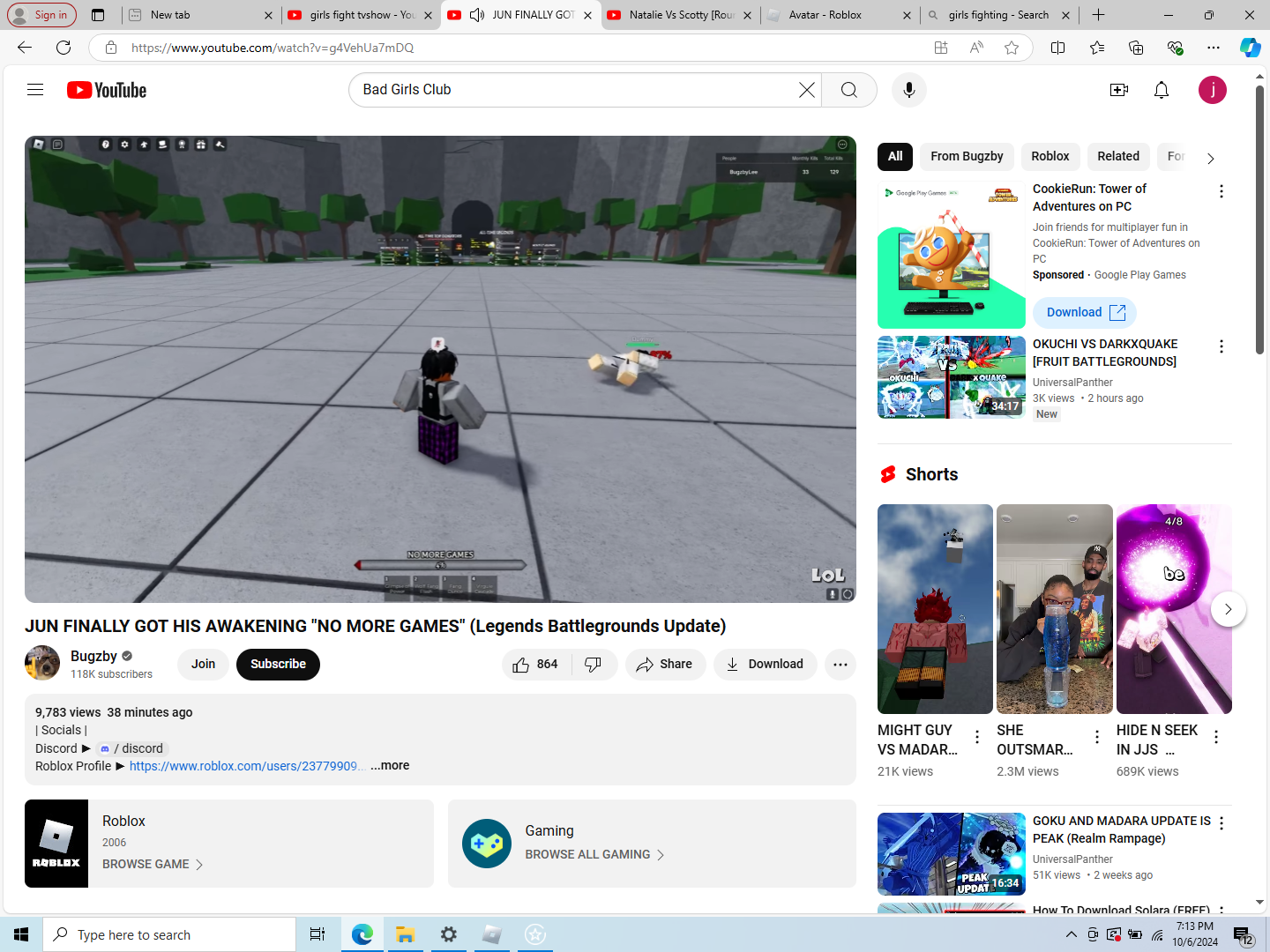
Task: Open the YouTube hamburger guide menu
Action: pos(35,90)
